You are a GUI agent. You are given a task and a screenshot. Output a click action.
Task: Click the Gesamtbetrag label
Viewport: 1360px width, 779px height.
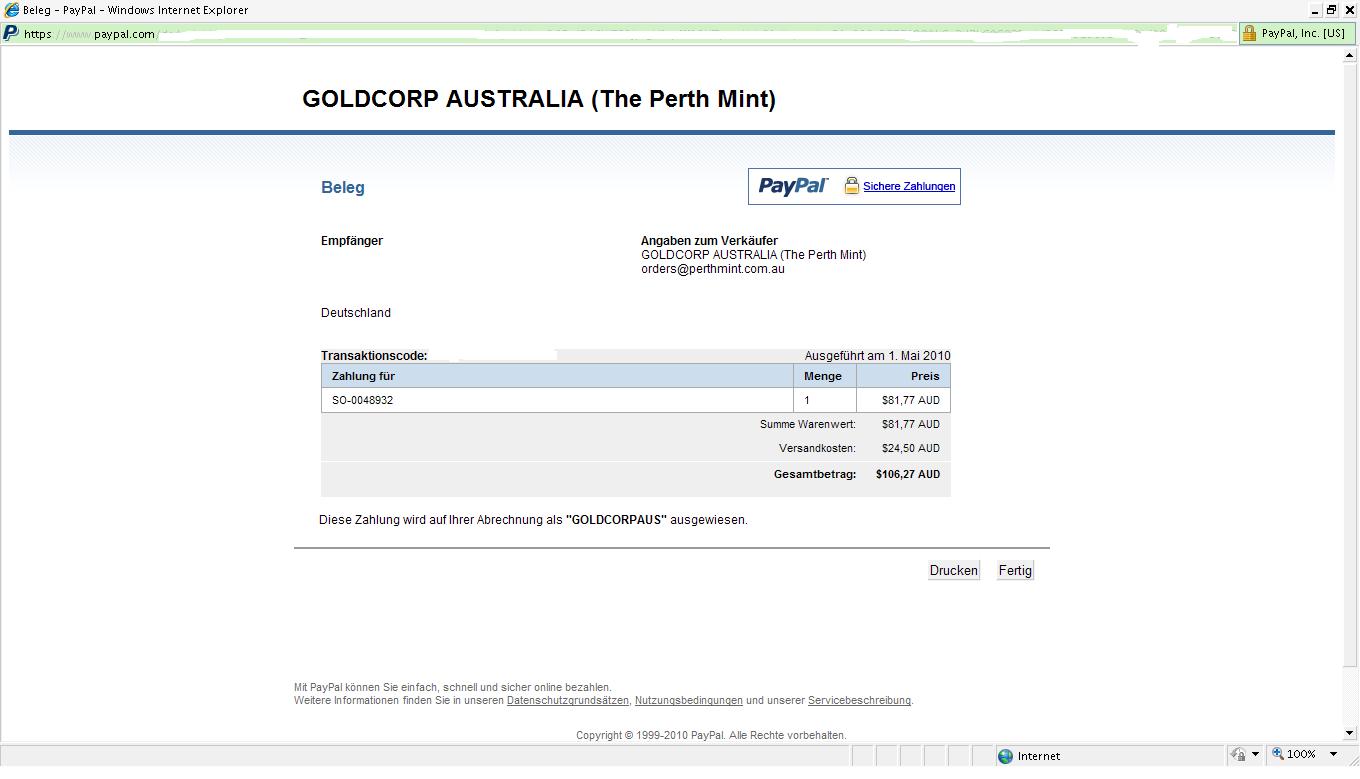click(815, 474)
